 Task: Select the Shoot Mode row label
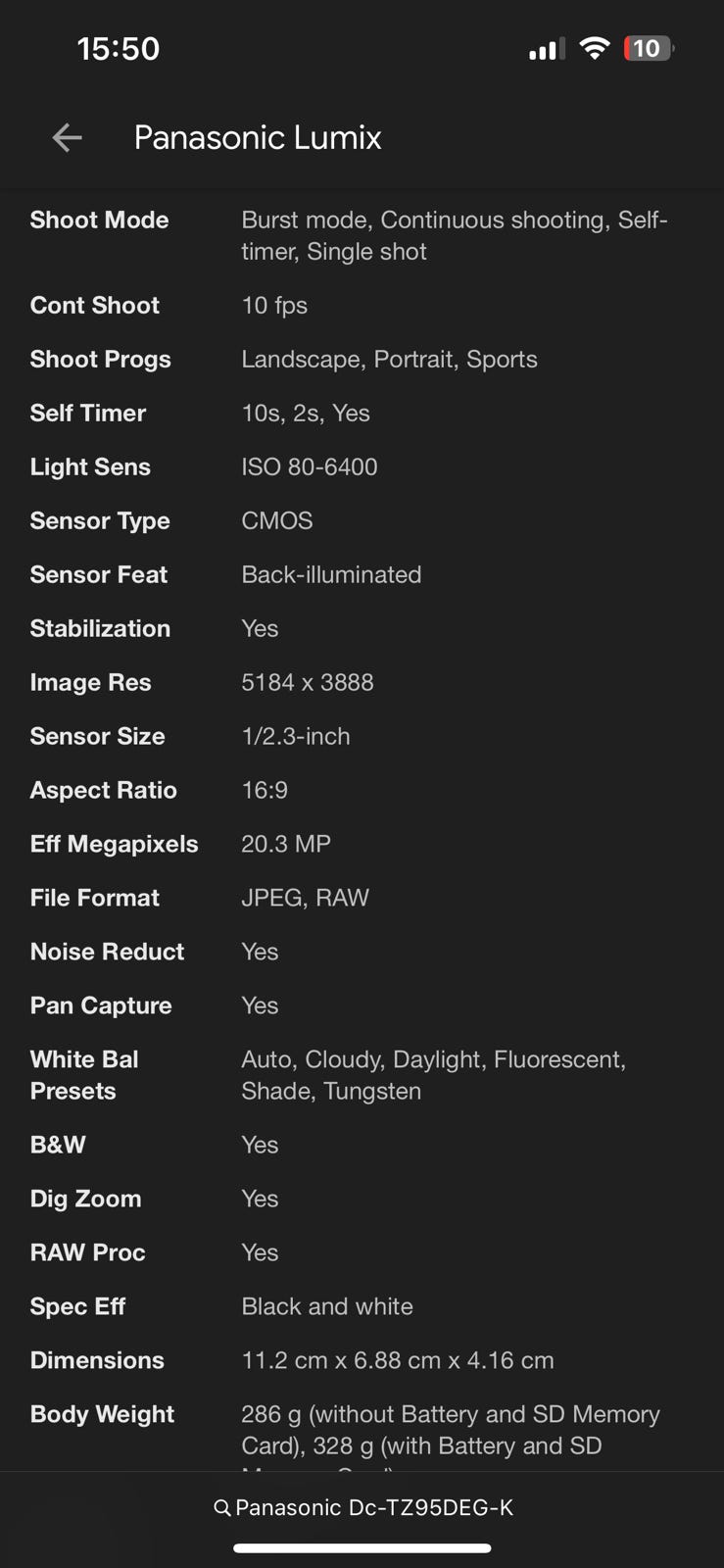tap(99, 220)
